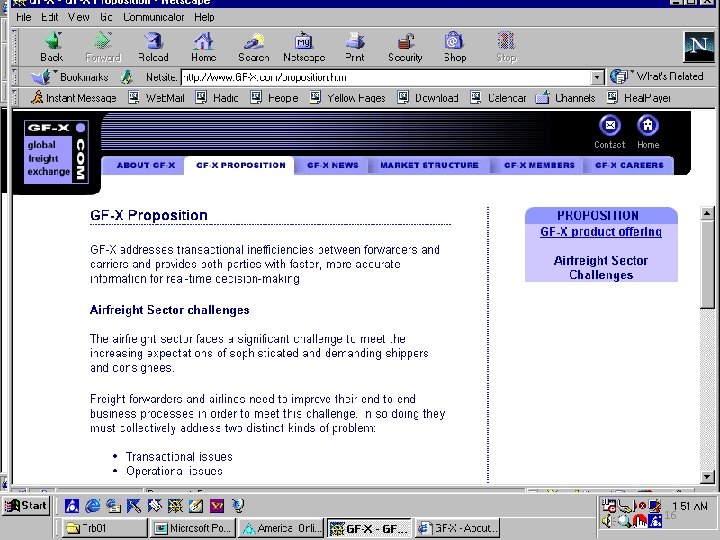Click the What's Related button
Screen dimensions: 720x540
(x=658, y=76)
